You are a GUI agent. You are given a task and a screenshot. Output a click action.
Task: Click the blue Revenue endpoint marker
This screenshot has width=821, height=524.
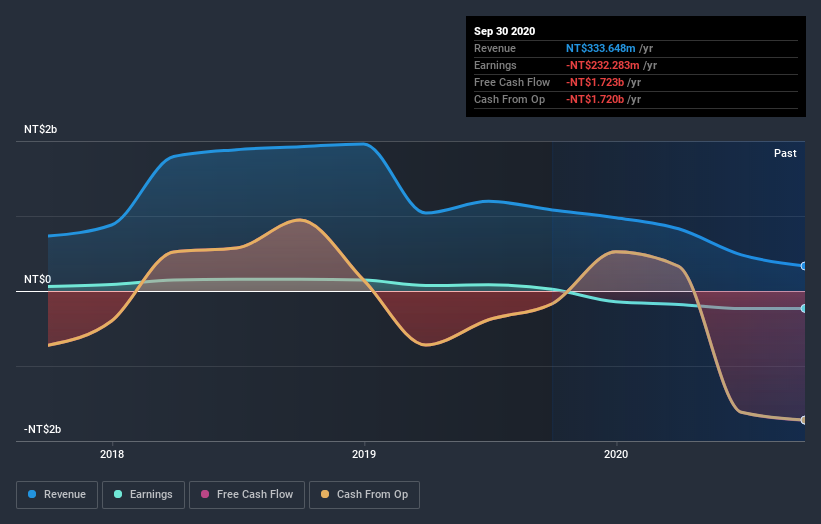tap(804, 266)
